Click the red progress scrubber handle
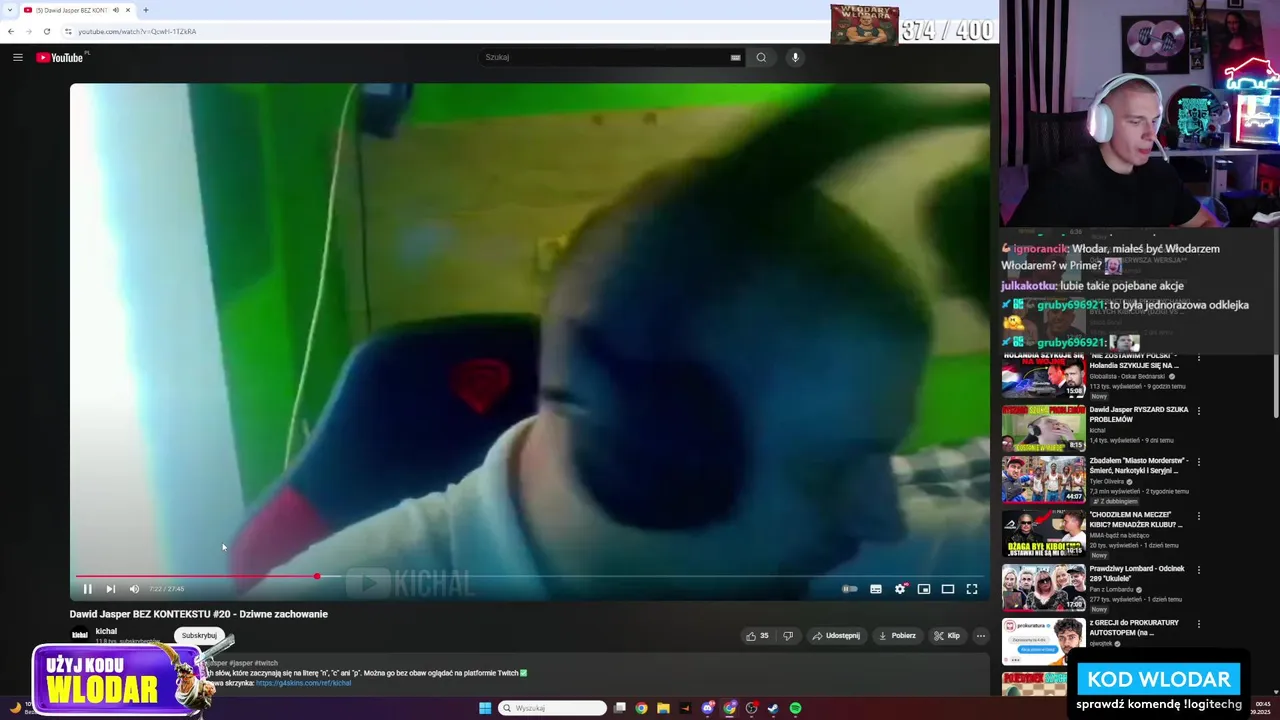This screenshot has width=1280, height=720. [317, 576]
